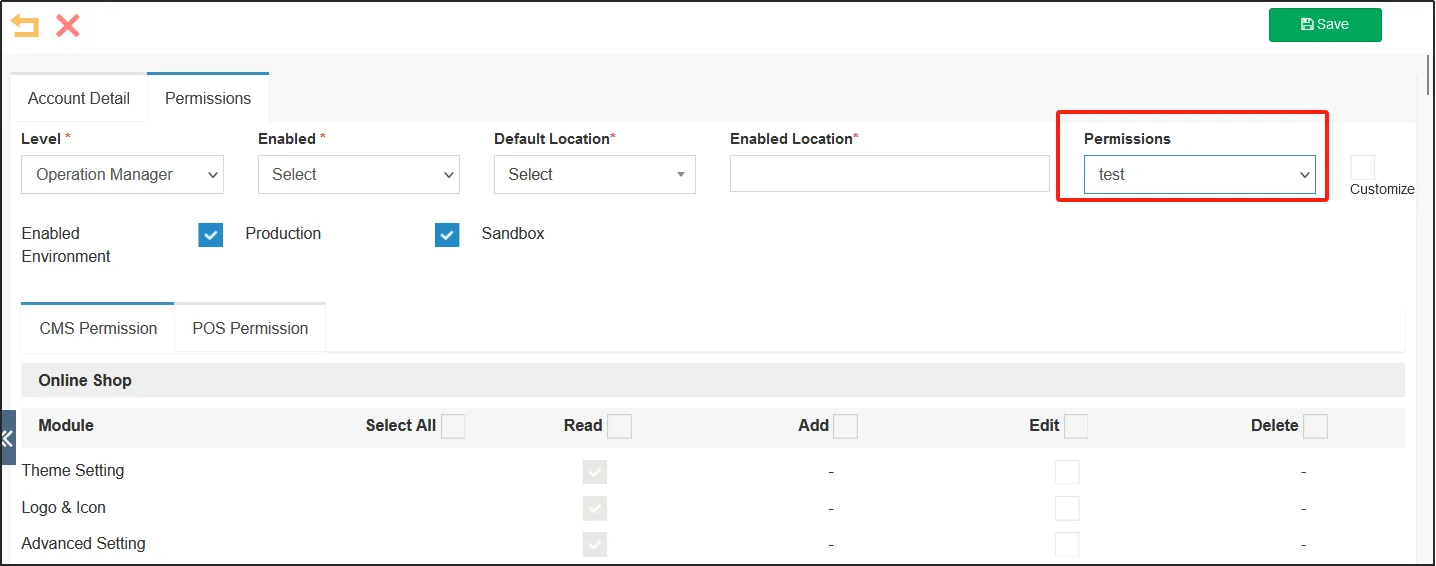Select the CMS Permission tab
The height and width of the screenshot is (566, 1436).
[x=98, y=328]
